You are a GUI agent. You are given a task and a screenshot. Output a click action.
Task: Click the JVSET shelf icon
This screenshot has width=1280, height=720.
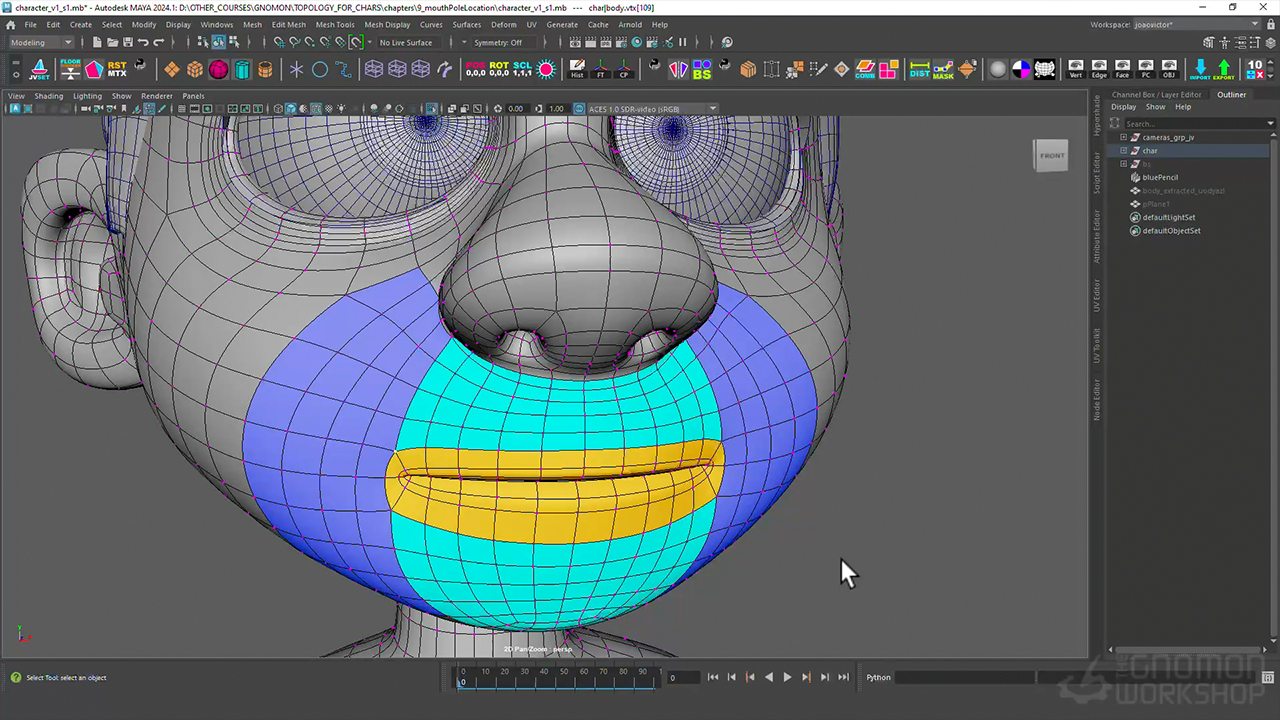tap(40, 69)
